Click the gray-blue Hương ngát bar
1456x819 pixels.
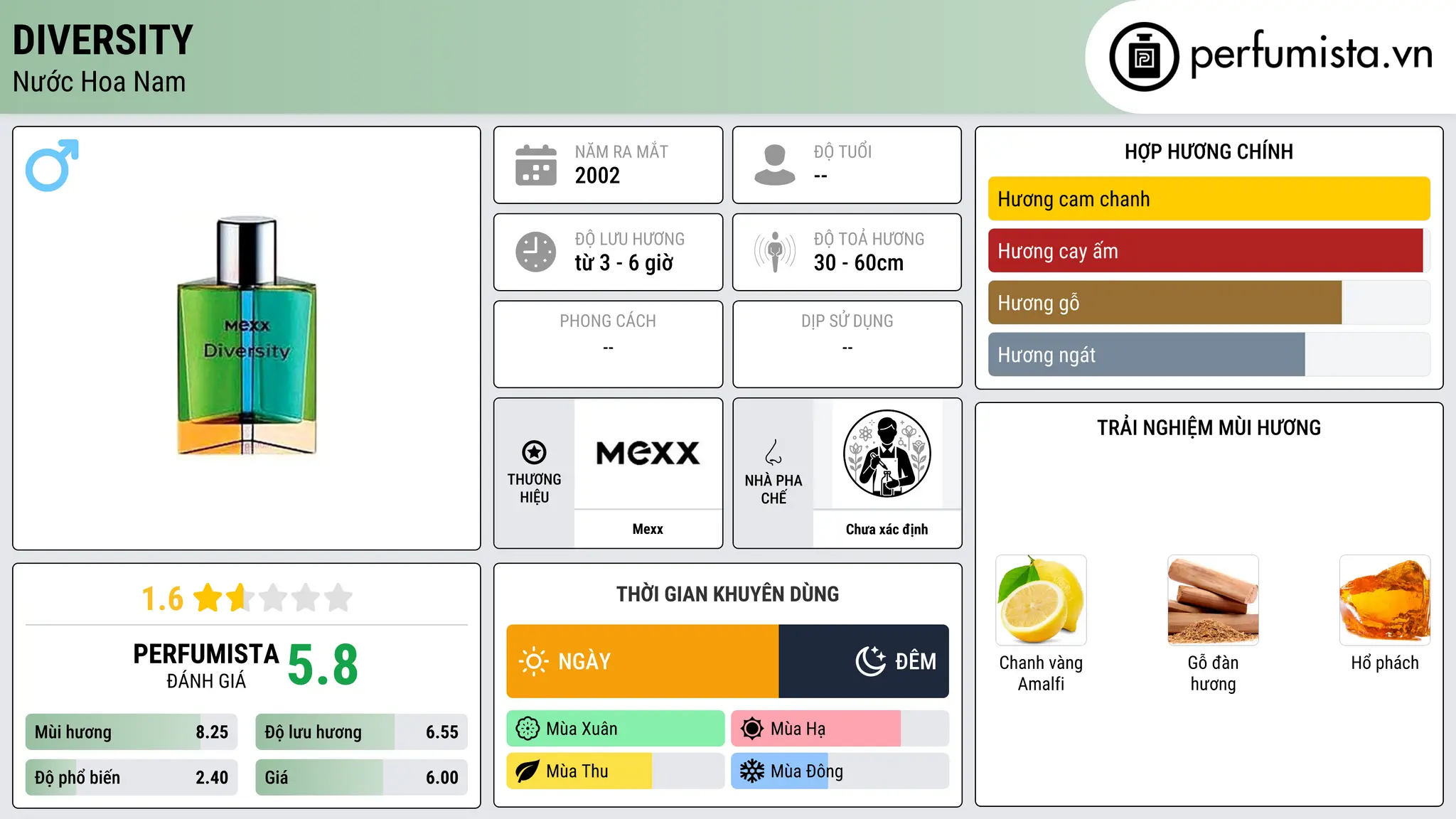pos(1146,355)
